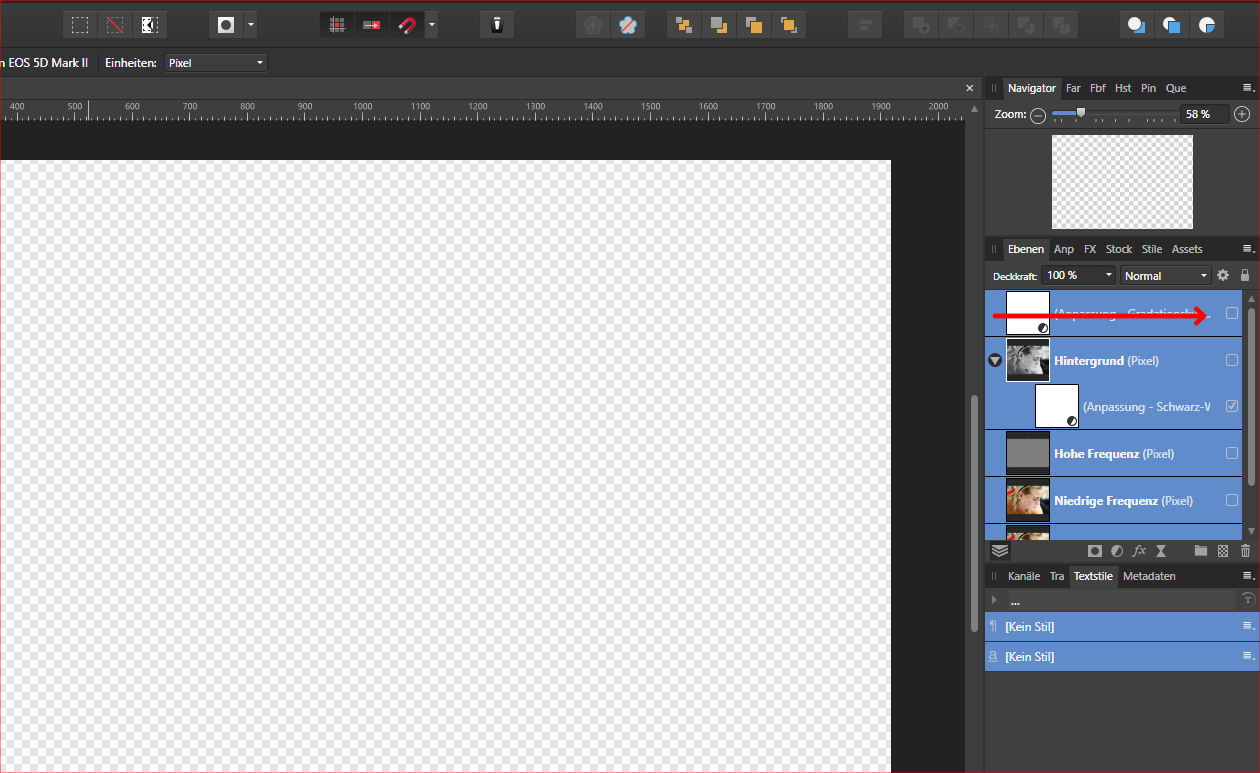Delete layer using the trash icon

(x=1245, y=551)
